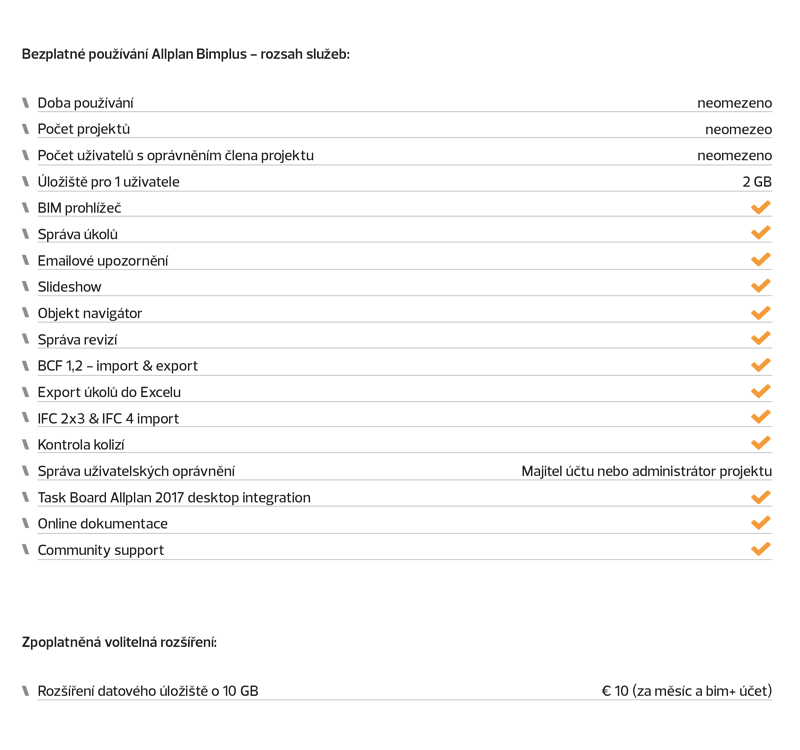Click the checkmark for Export úkolů do Excelu
This screenshot has width=800, height=750.
(x=761, y=391)
